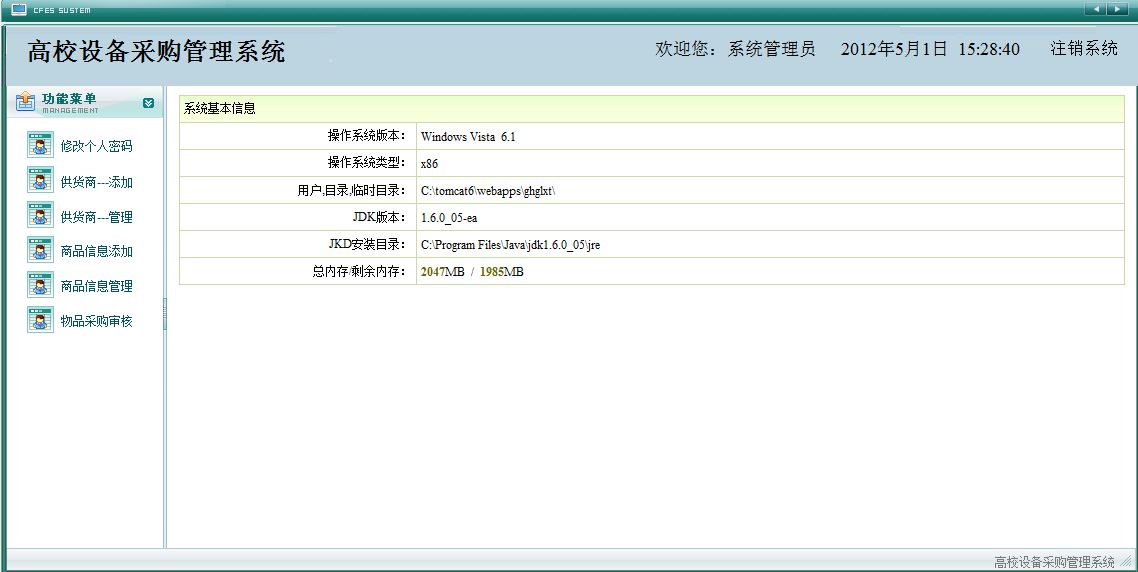Click the resize grip in status bar corner
This screenshot has height=572, width=1138.
1126,561
